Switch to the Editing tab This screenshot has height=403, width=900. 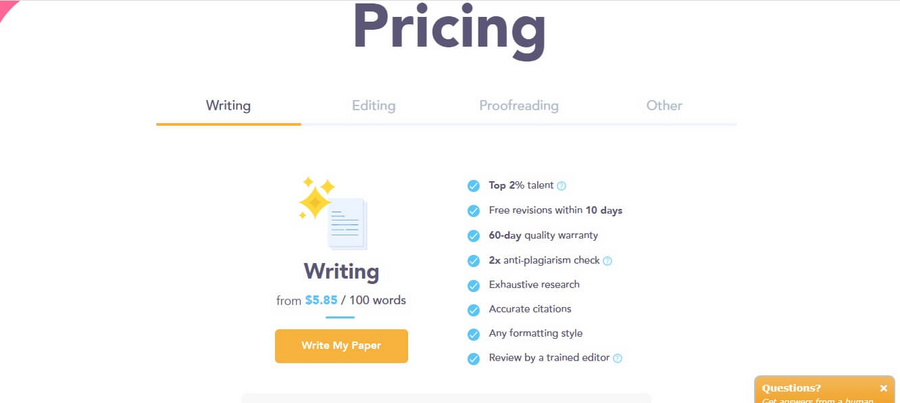point(374,106)
